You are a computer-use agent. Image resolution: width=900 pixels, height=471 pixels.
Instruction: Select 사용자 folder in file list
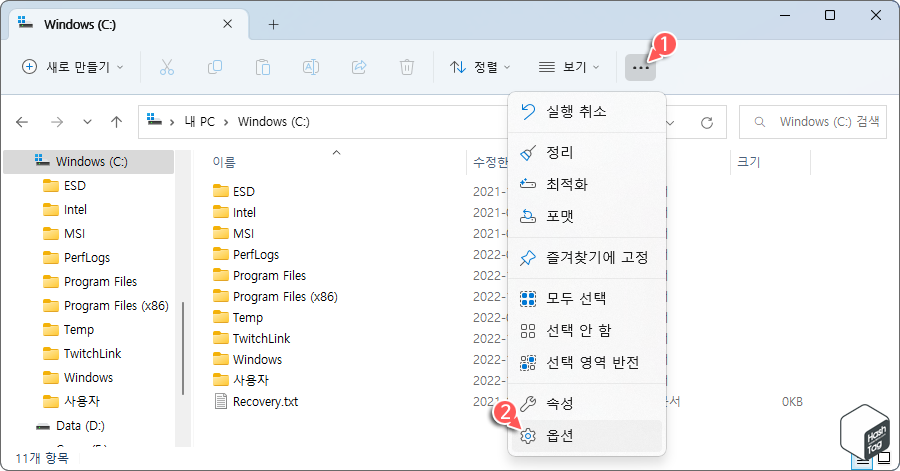pos(241,380)
